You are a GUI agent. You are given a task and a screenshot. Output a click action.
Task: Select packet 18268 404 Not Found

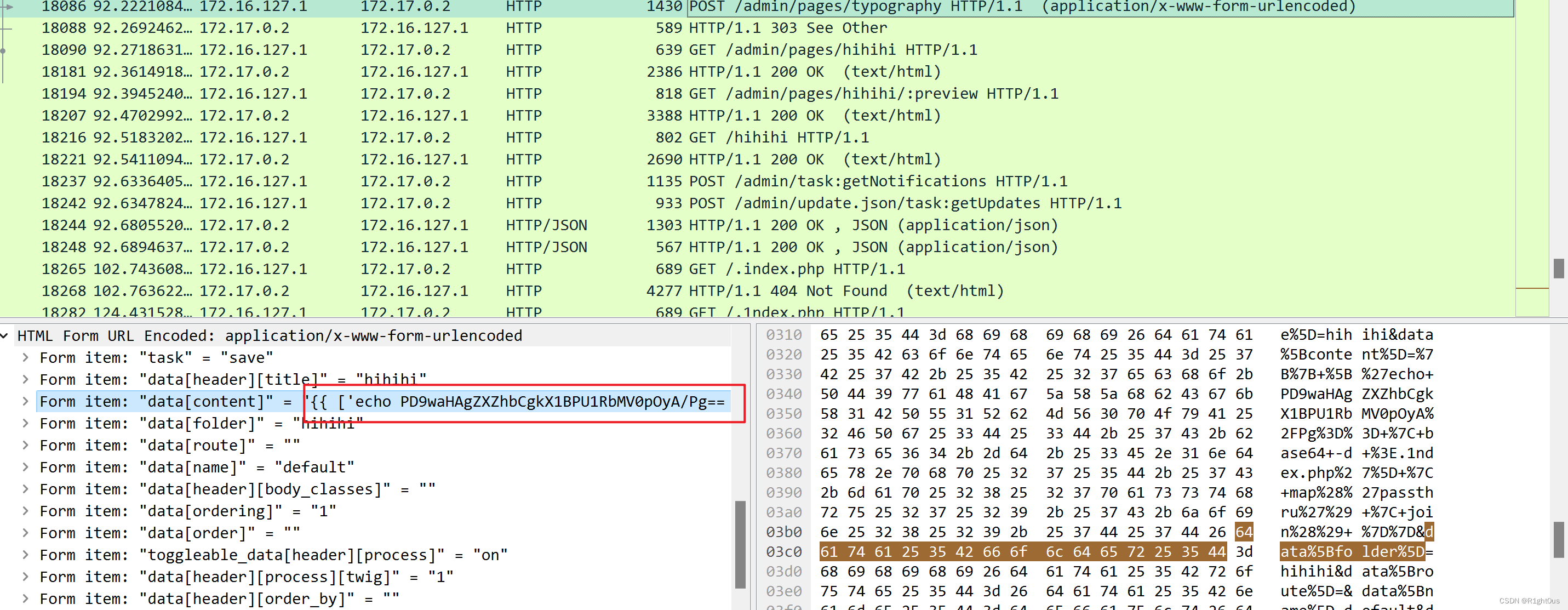coord(757,291)
